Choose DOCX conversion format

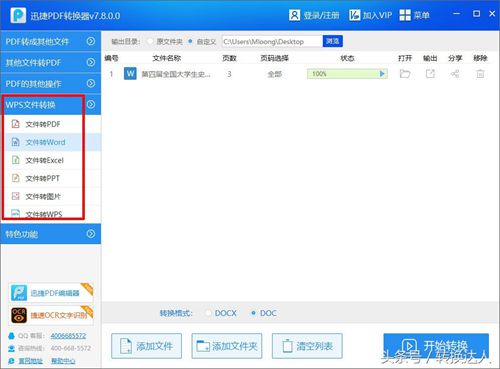tap(209, 313)
